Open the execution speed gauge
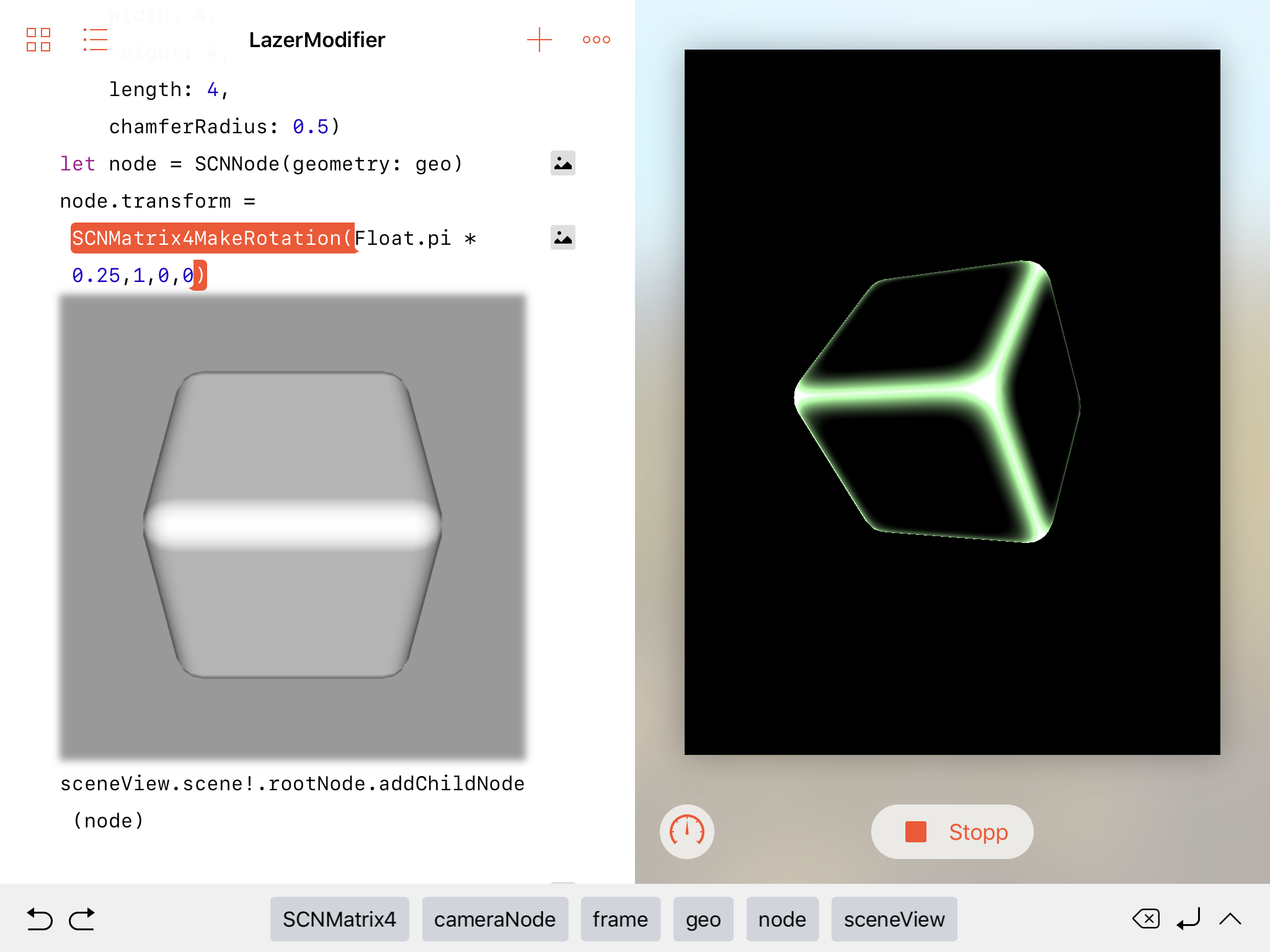This screenshot has width=1270, height=952. click(x=687, y=831)
